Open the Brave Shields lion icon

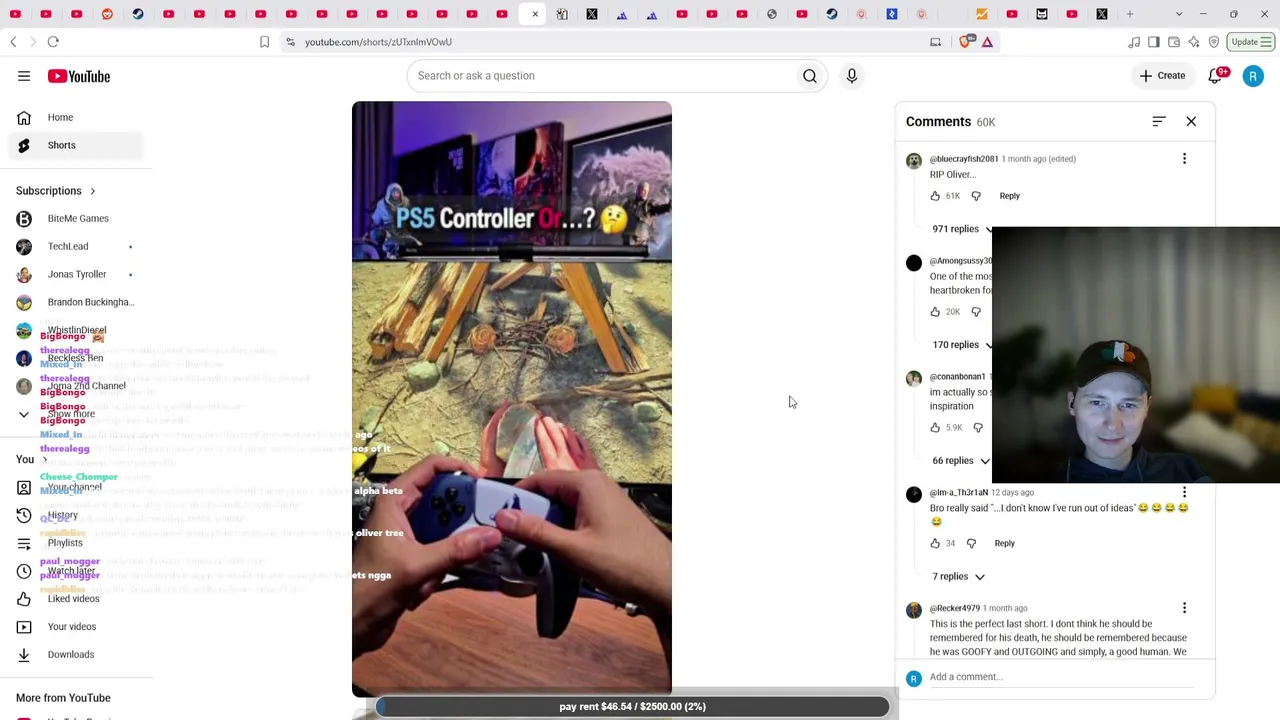965,42
